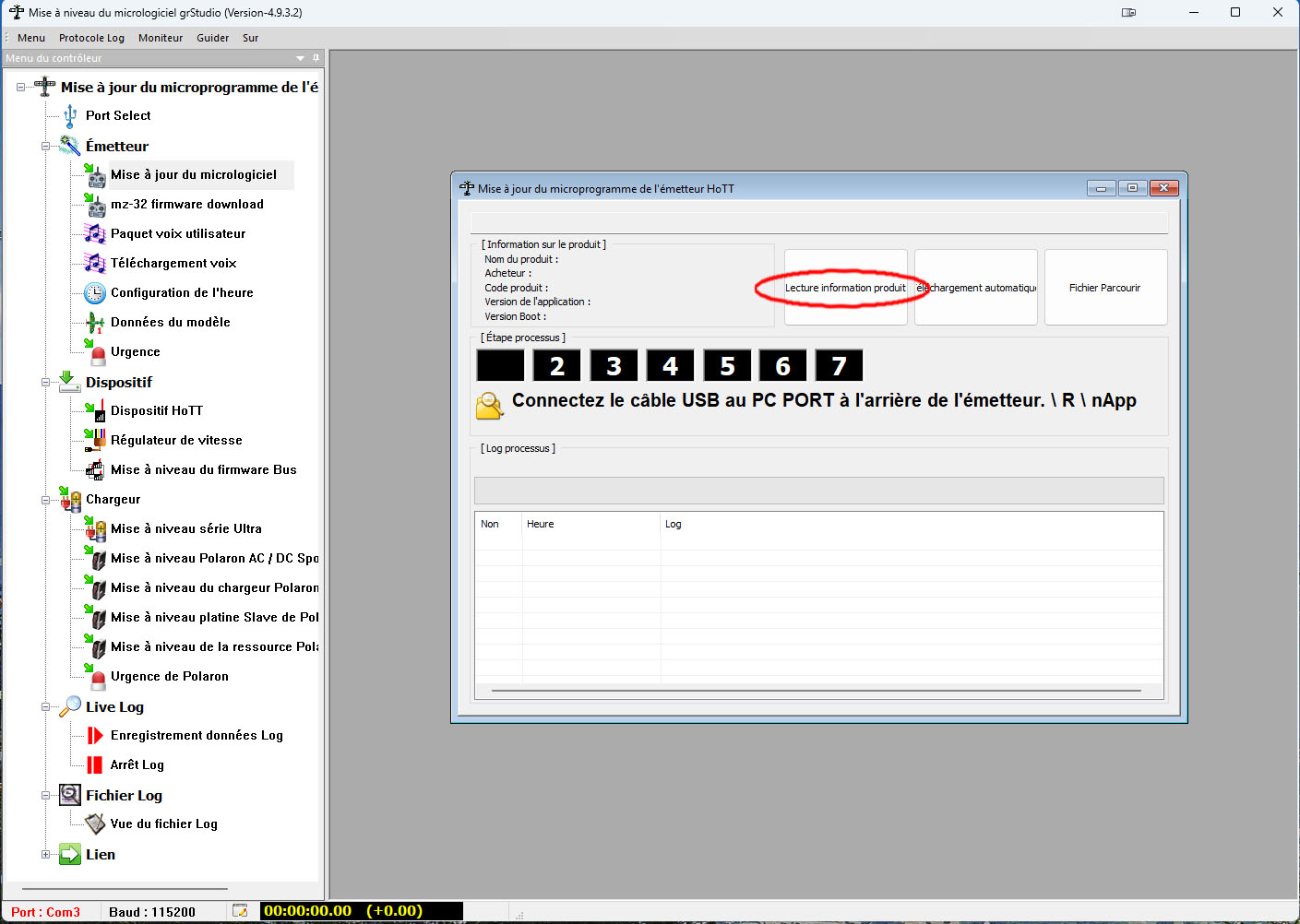Open the controller menu panel dropdown arrow
Screen dimensions: 1300x924
(300, 58)
